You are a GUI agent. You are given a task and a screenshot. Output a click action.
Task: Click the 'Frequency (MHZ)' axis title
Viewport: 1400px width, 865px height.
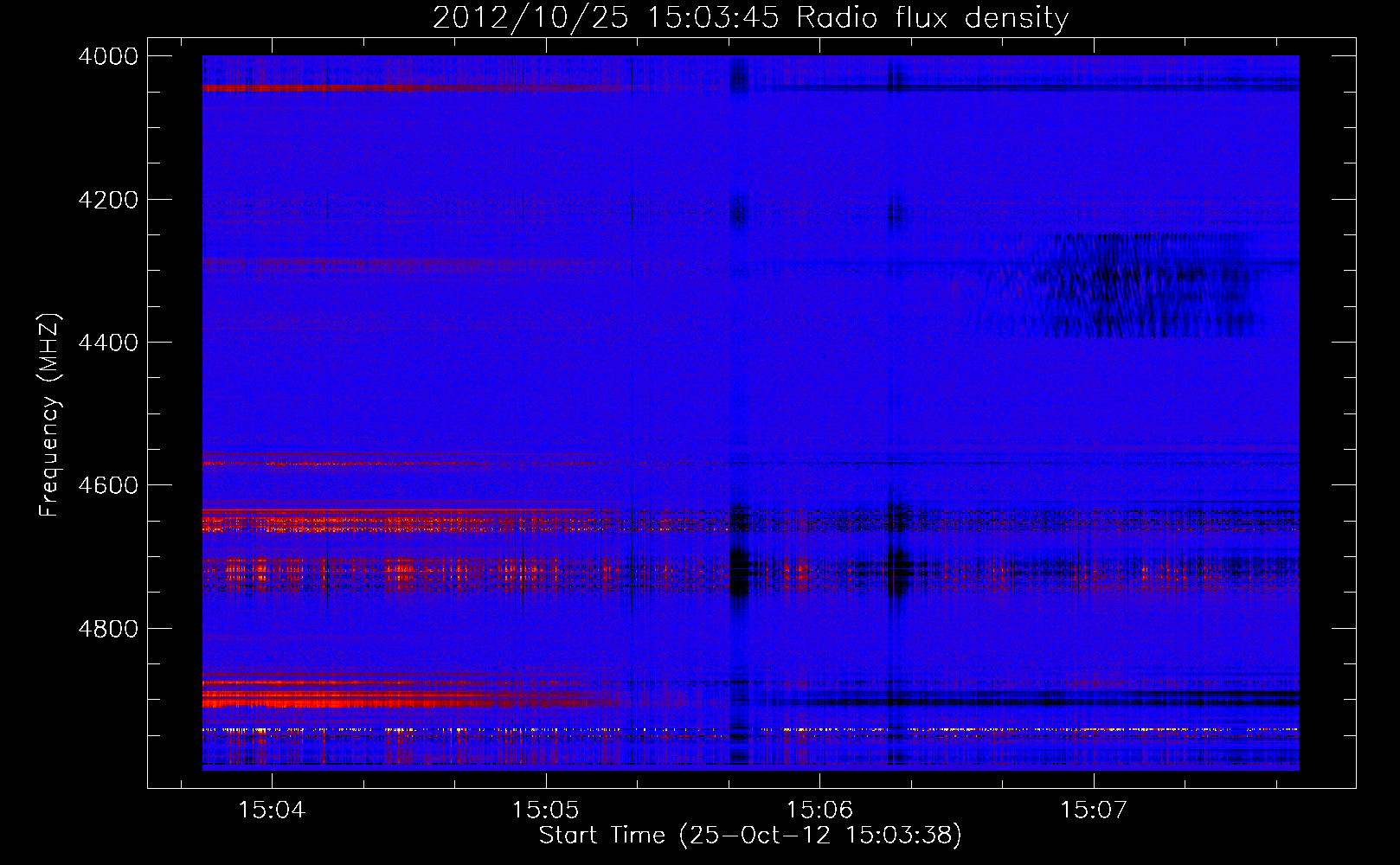[50, 415]
